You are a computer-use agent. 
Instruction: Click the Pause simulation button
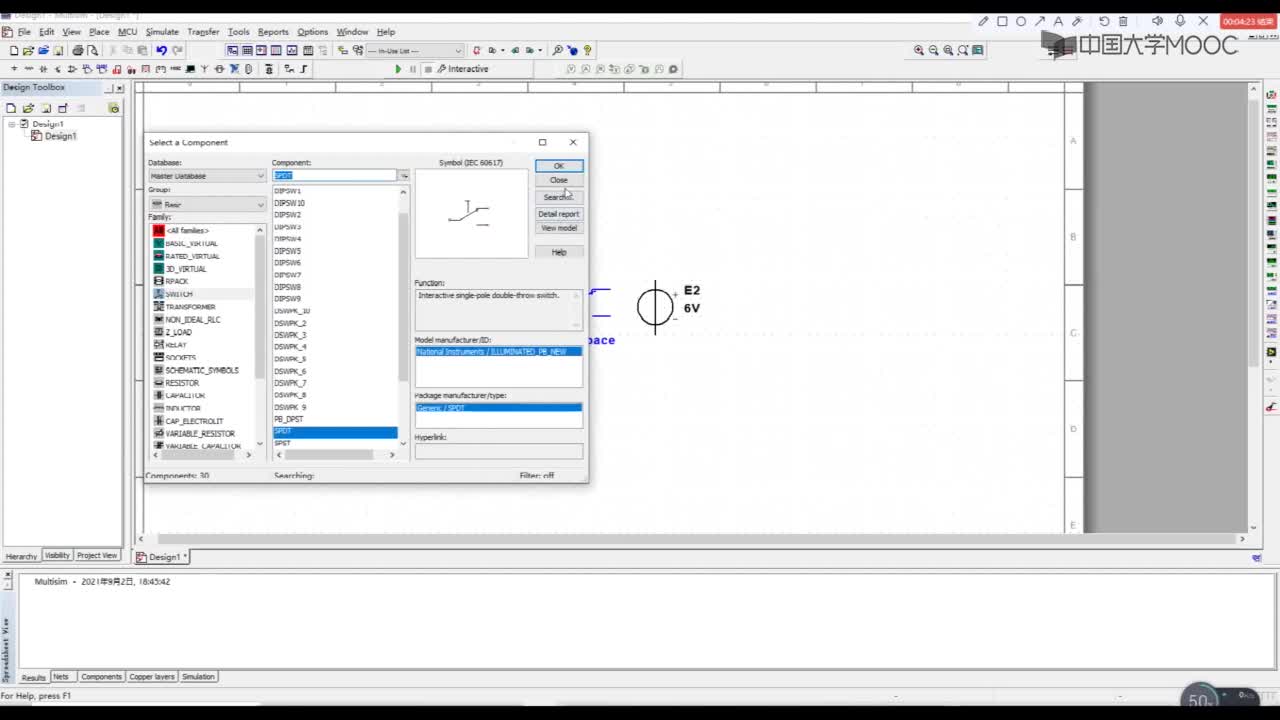pyautogui.click(x=412, y=69)
